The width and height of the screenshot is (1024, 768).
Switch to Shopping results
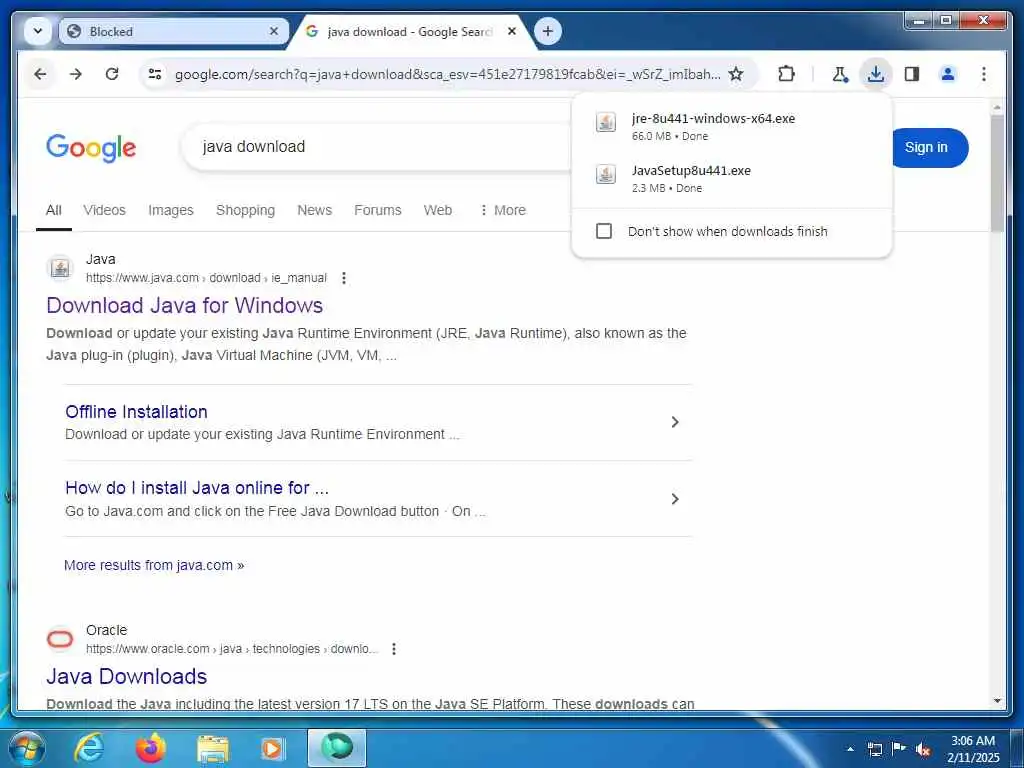tap(246, 210)
